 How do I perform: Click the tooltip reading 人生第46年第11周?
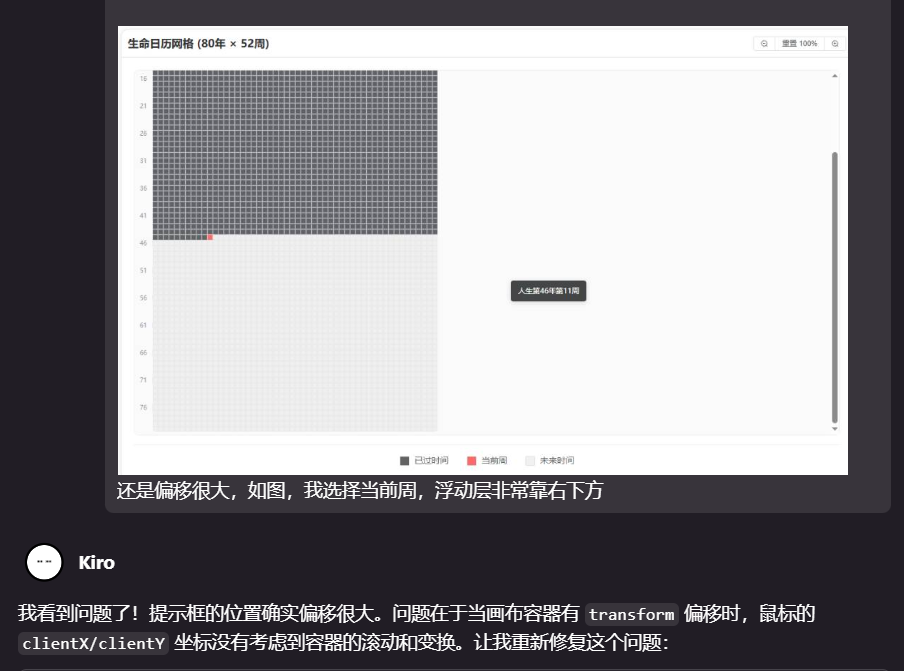548,291
